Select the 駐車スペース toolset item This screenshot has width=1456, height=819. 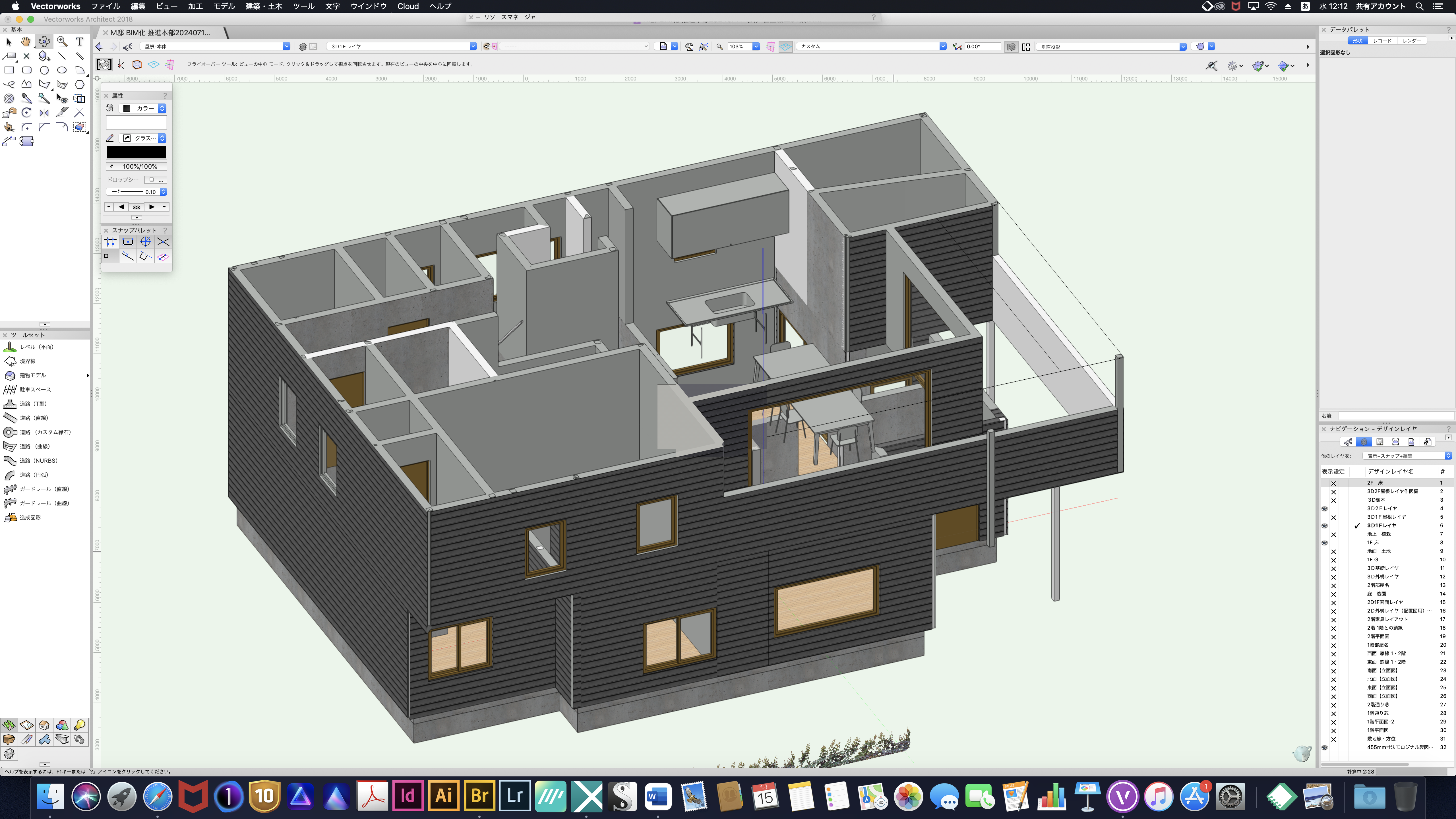pos(35,389)
